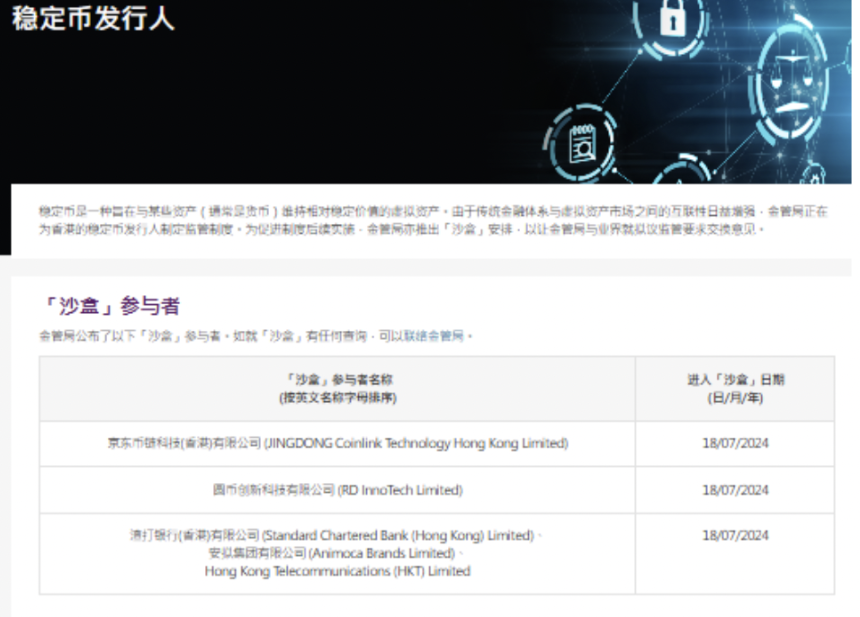860x617 pixels.
Task: Click the 进入「沙盒」日期 column header
Action: (x=734, y=388)
